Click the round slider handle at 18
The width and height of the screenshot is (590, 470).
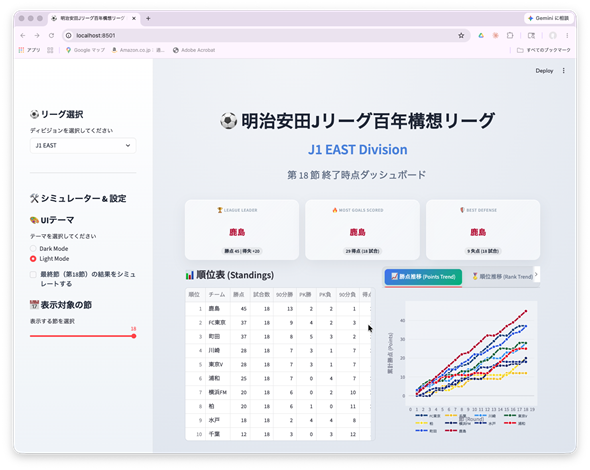coord(134,336)
